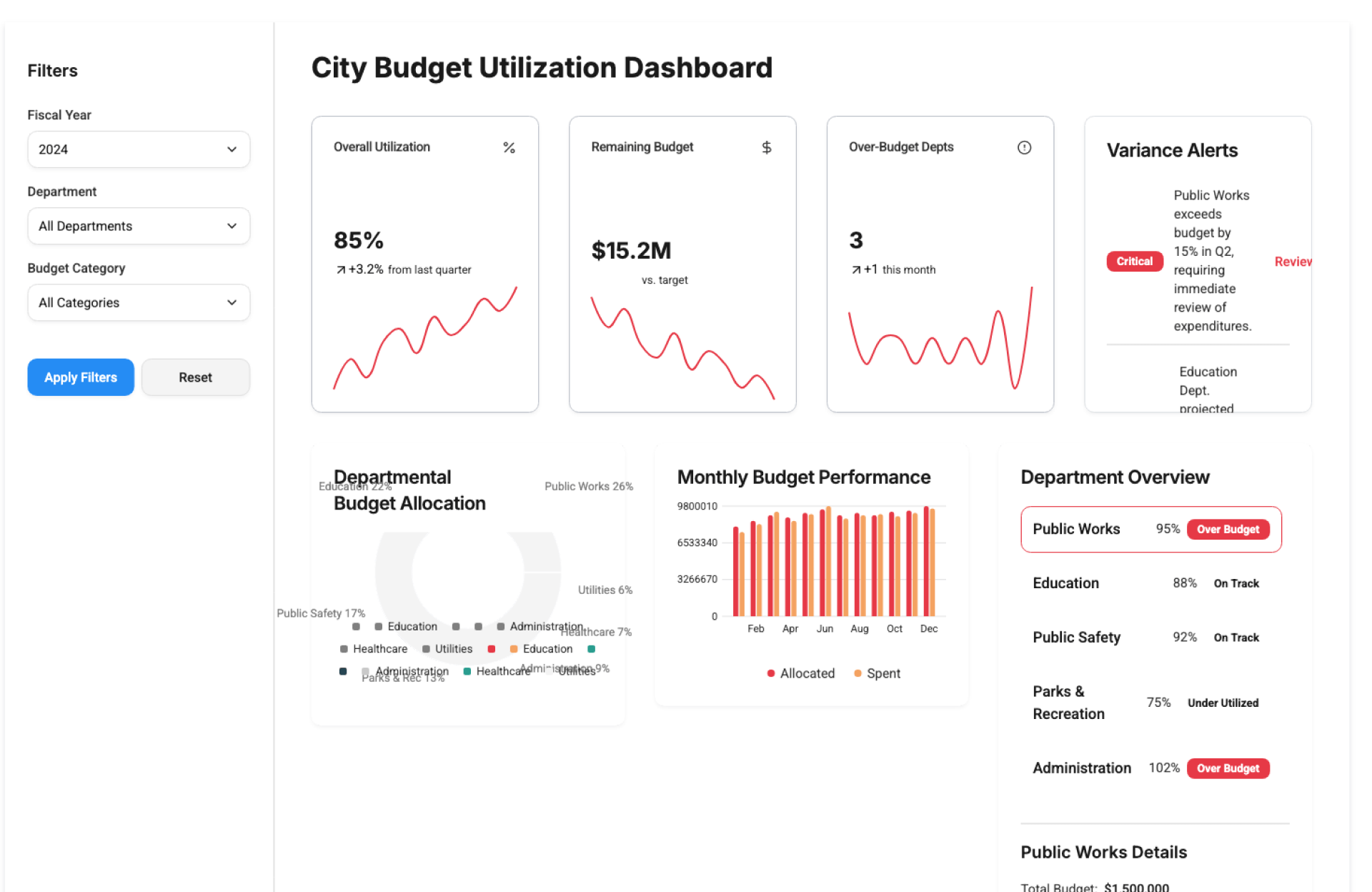Viewport: 1372px width, 892px height.
Task: Toggle the Allocated series in the chart legend
Action: click(807, 673)
